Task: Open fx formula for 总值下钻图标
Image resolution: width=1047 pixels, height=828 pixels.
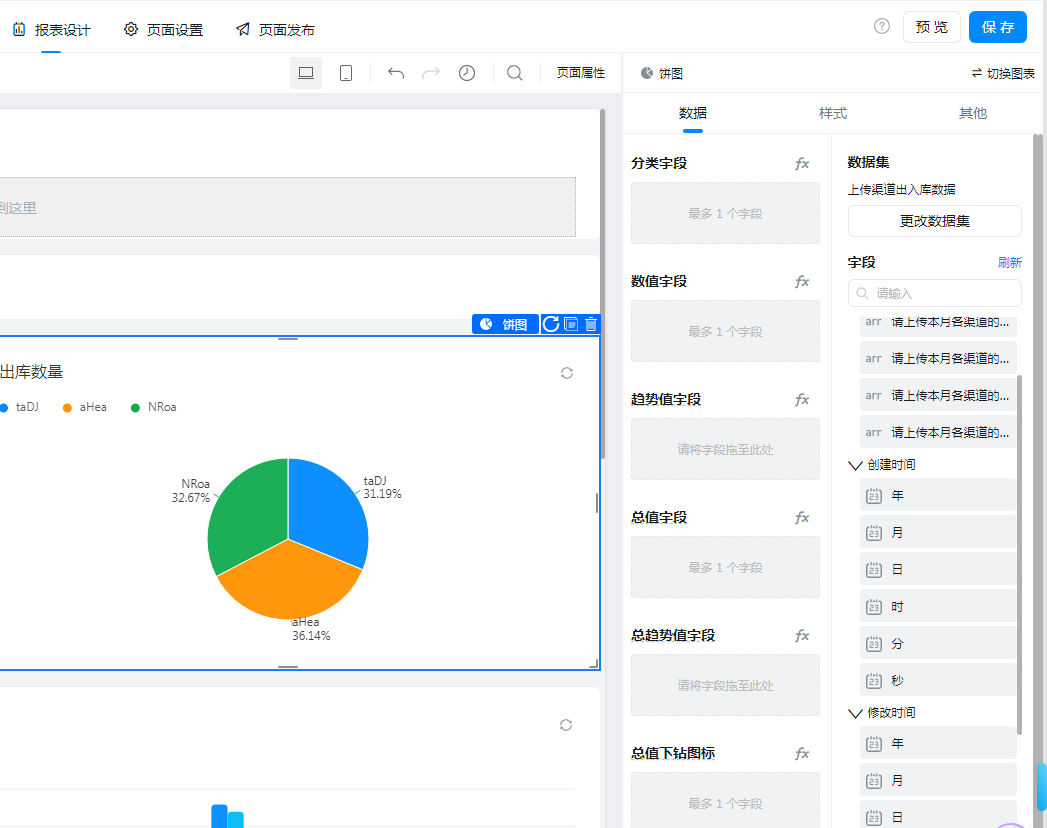Action: 802,754
